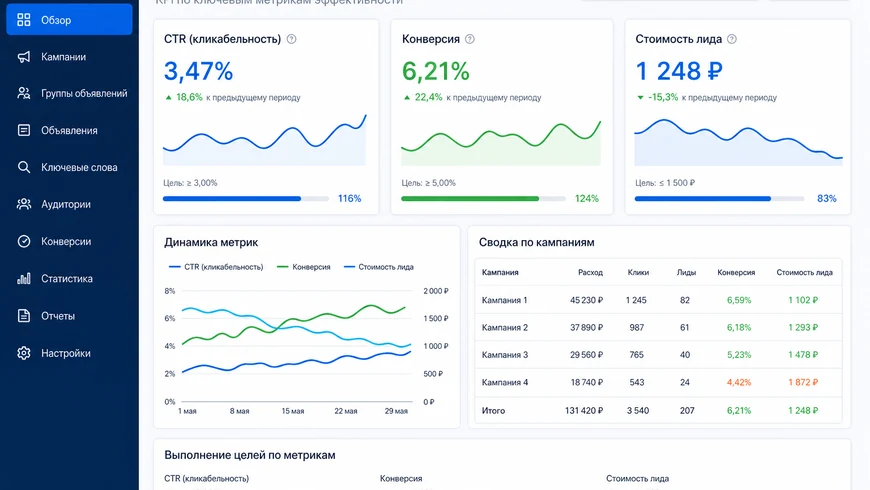870x490 pixels.
Task: Click Конверсия goal progress bar at 124%
Action: pos(483,199)
